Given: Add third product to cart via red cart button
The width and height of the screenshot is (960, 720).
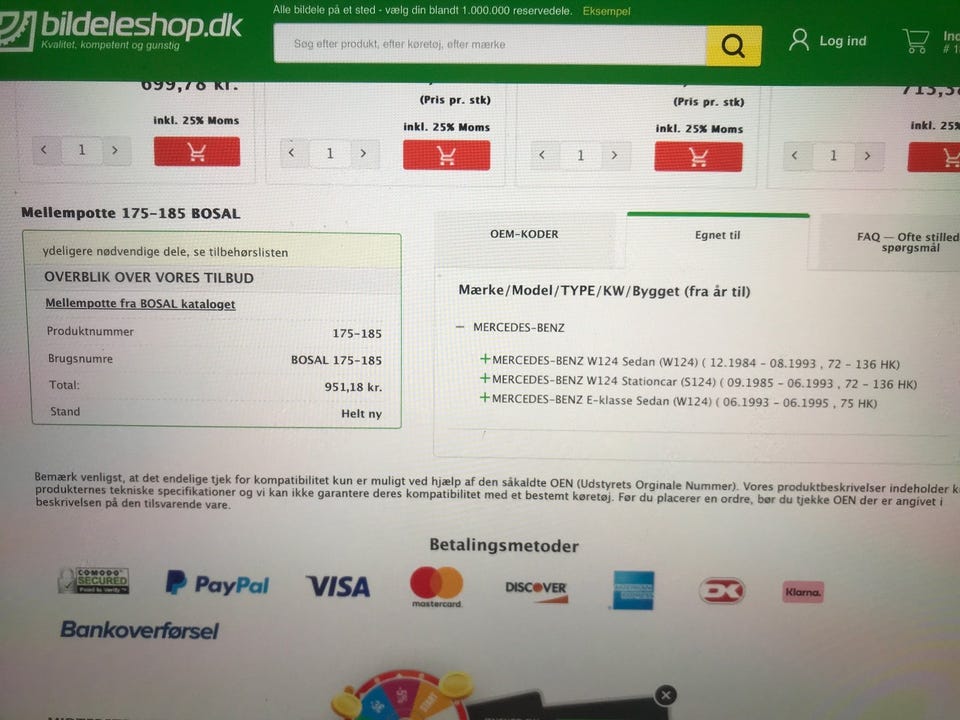Looking at the screenshot, I should coord(698,157).
